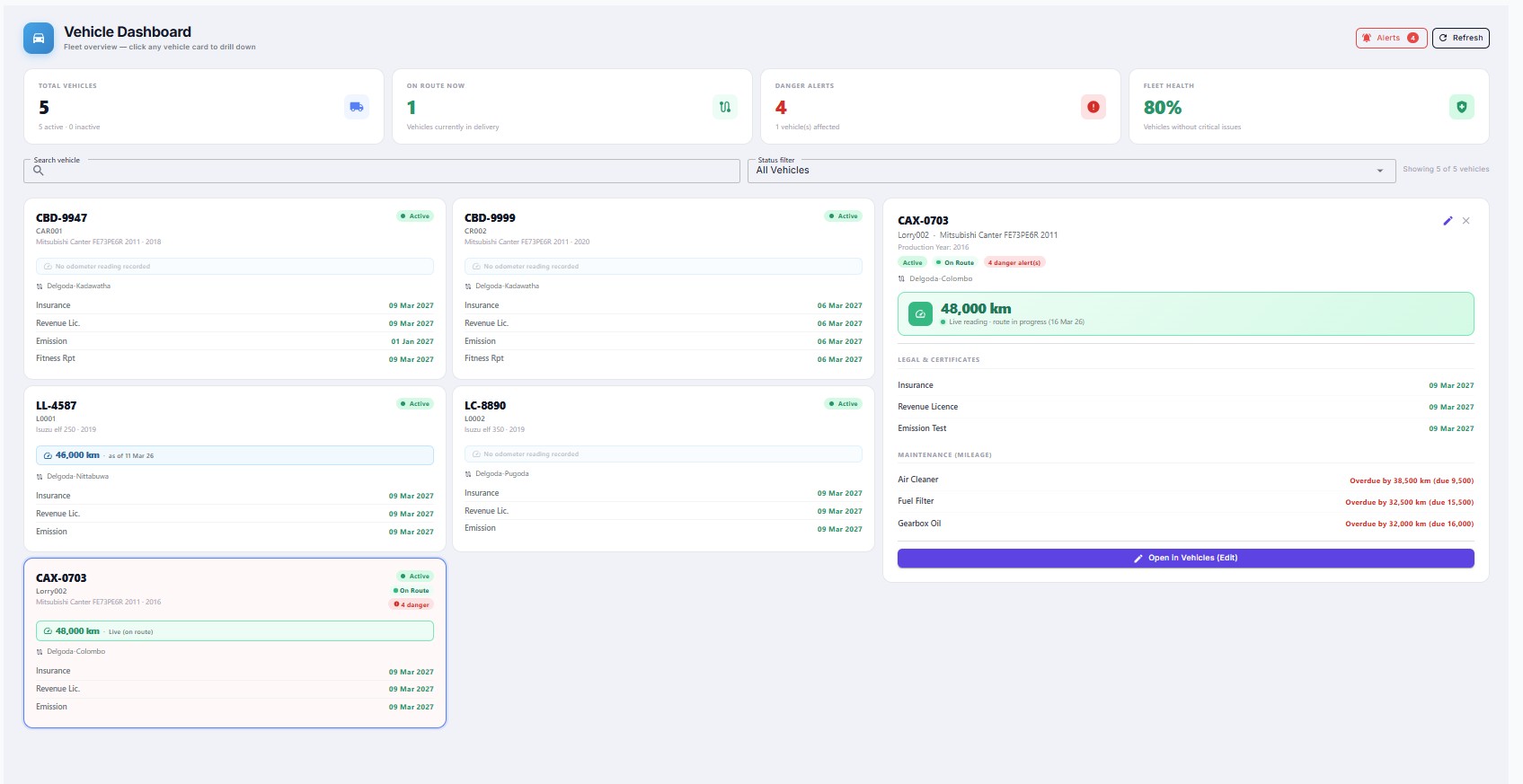The height and width of the screenshot is (784, 1523).
Task: Click the Fuel Filter overdue warning
Action: 1410,503
